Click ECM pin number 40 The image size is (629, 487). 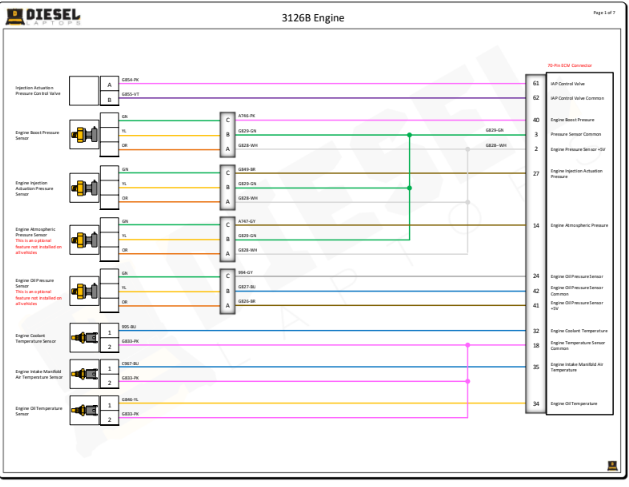coord(536,120)
